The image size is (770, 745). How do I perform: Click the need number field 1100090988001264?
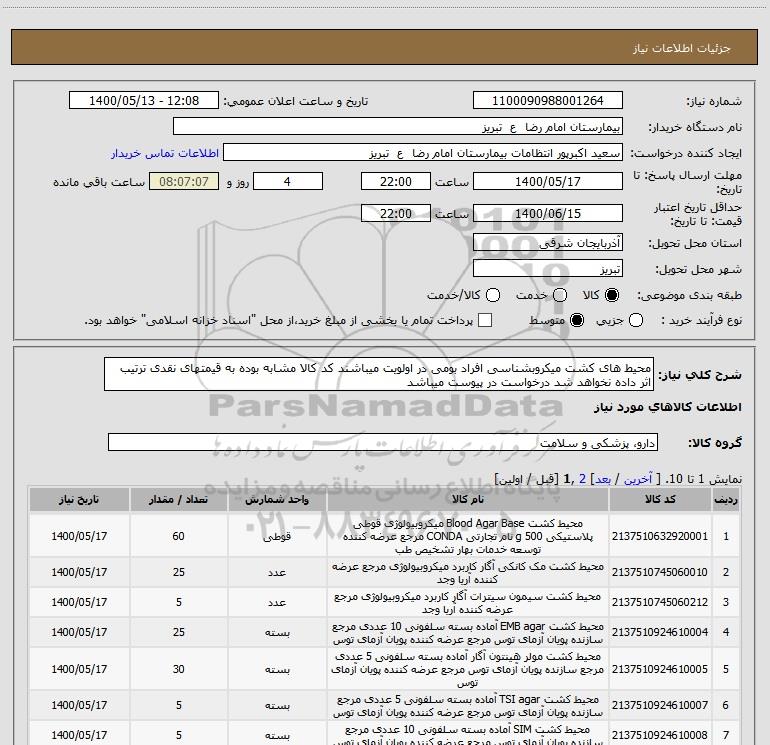click(x=548, y=100)
